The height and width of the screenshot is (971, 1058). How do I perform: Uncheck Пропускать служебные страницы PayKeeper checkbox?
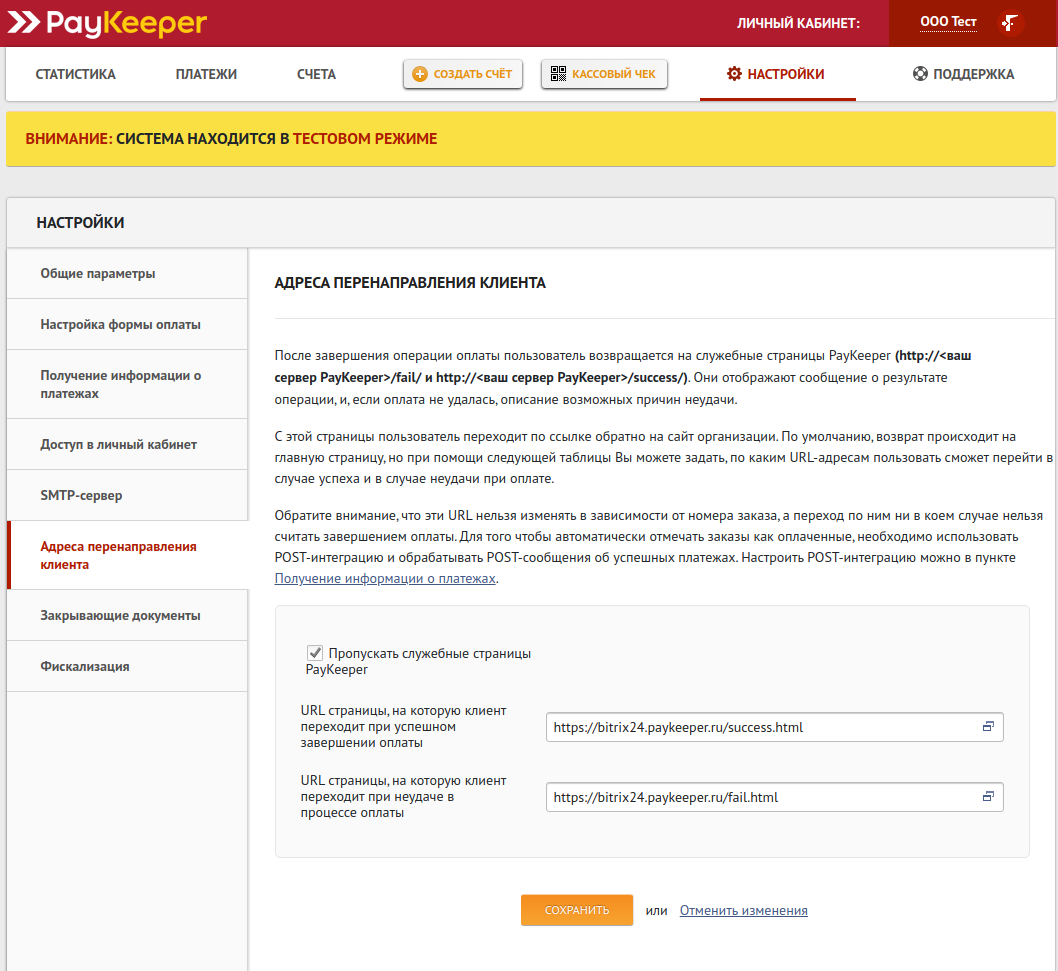315,652
